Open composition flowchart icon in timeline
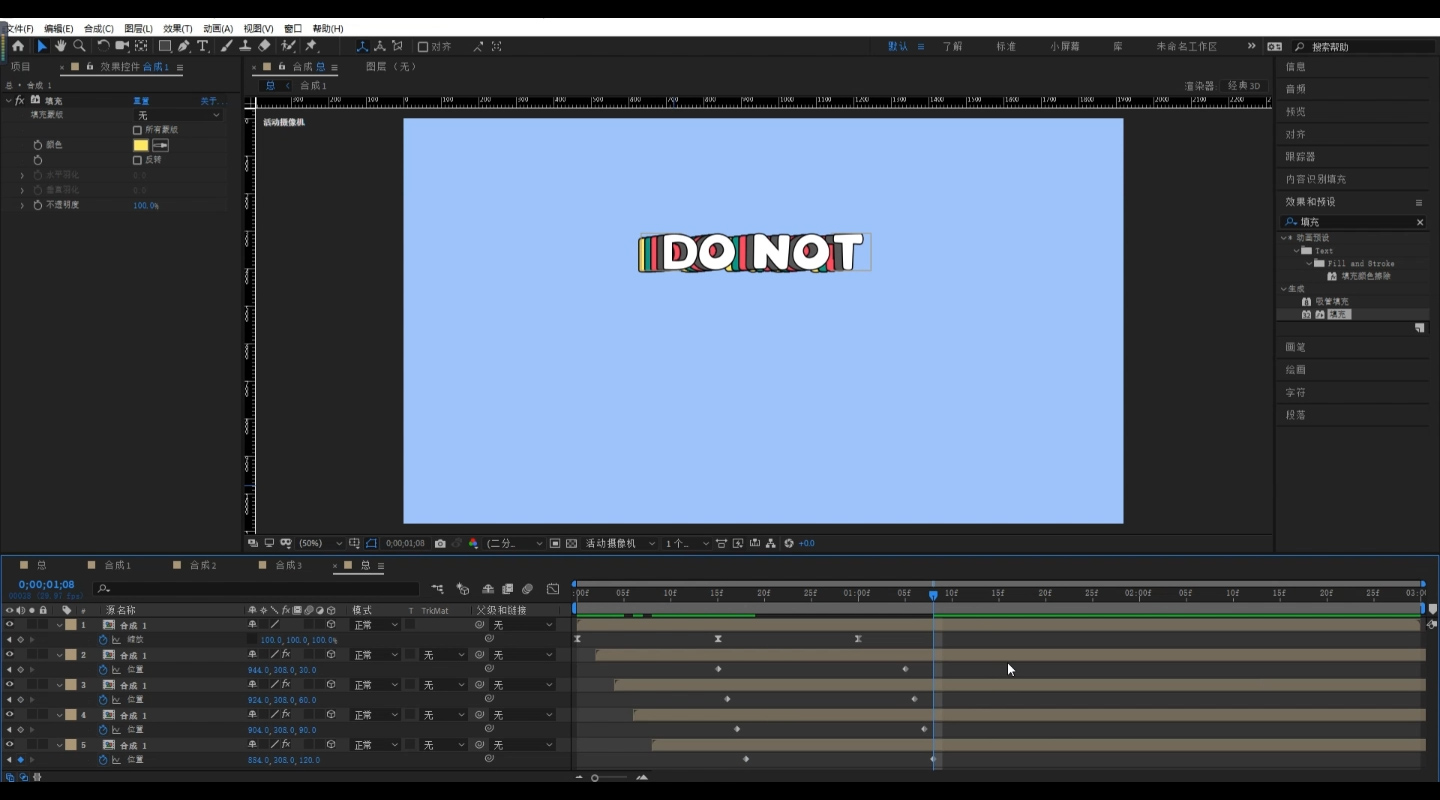 [x=437, y=590]
